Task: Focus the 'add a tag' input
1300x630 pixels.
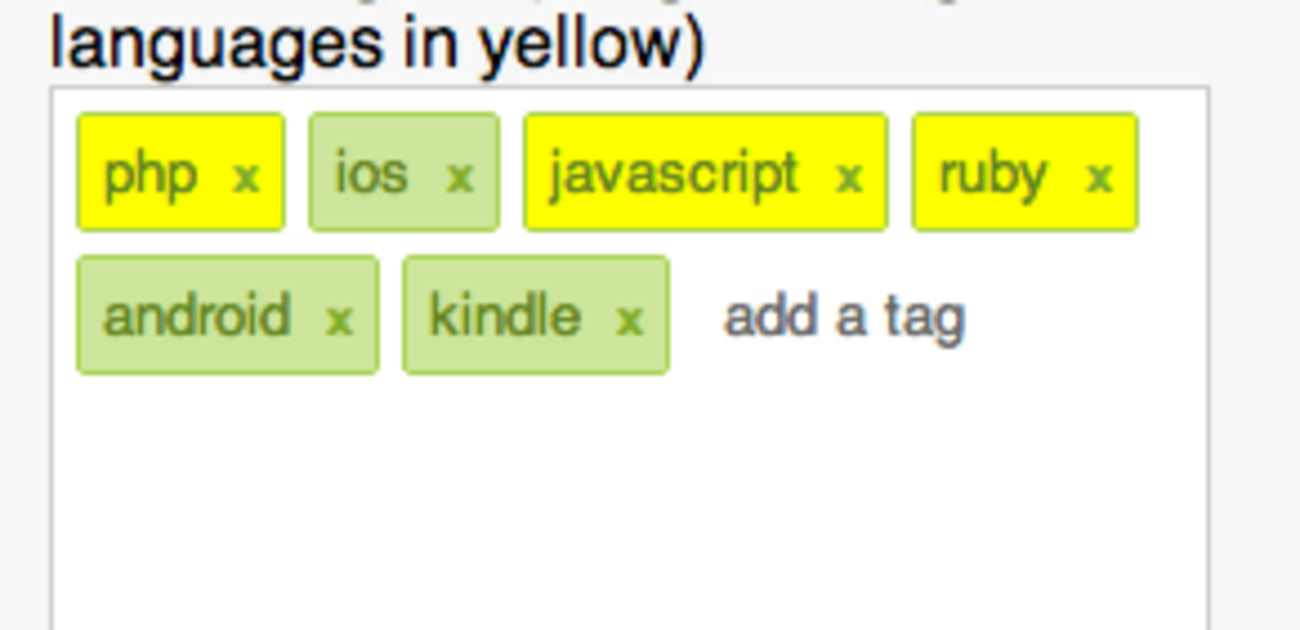Action: point(844,317)
